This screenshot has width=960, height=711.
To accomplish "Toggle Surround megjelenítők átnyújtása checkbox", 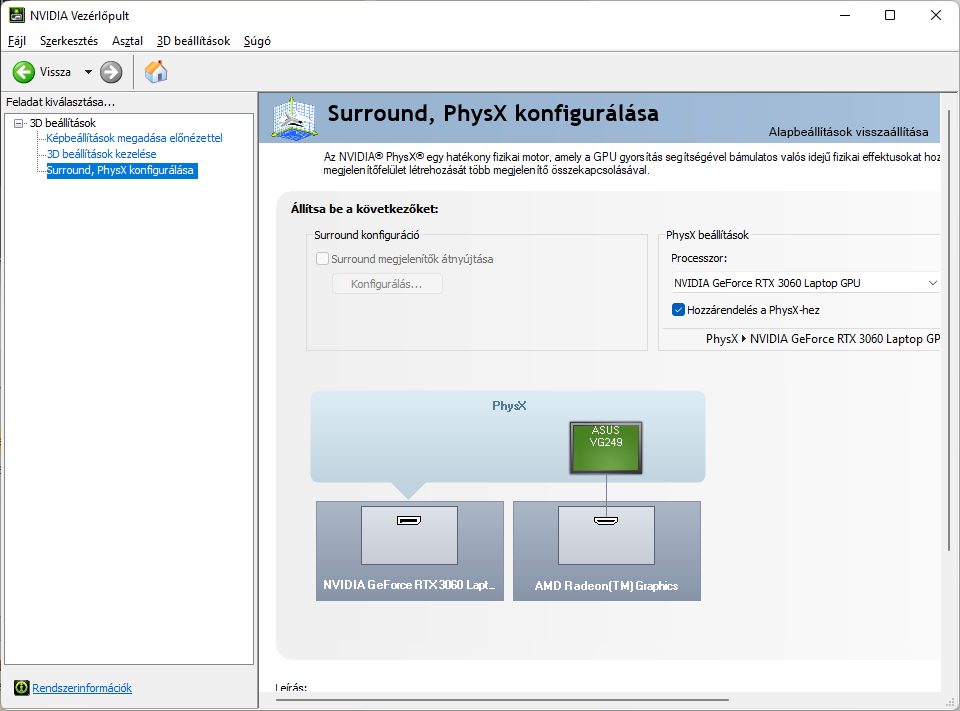I will coord(322,258).
